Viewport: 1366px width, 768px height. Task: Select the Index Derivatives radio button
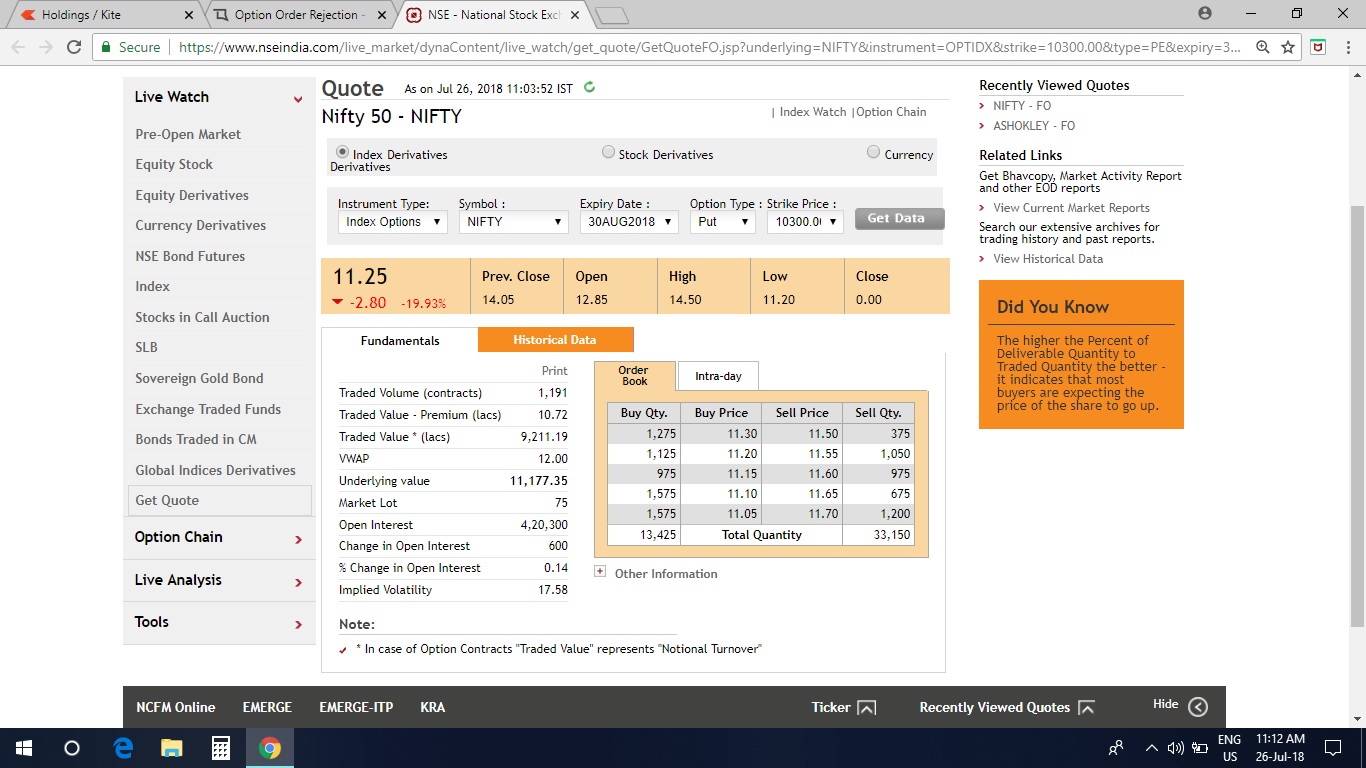(343, 153)
